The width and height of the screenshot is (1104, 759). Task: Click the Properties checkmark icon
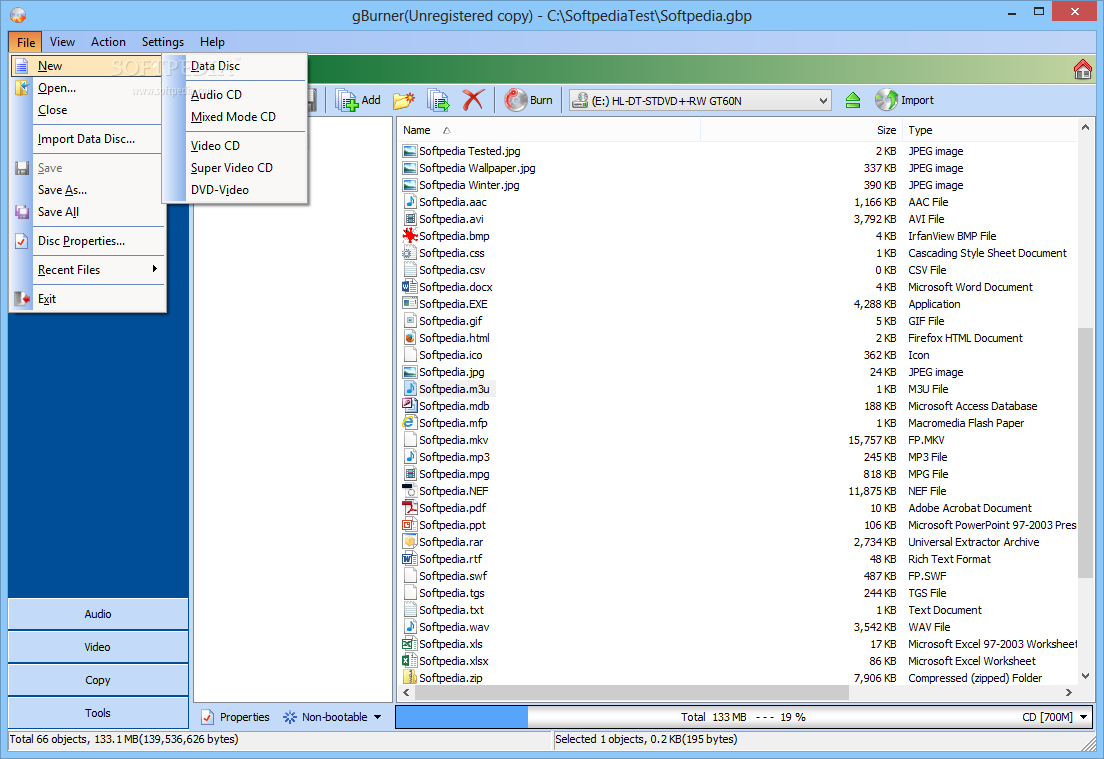(x=207, y=717)
